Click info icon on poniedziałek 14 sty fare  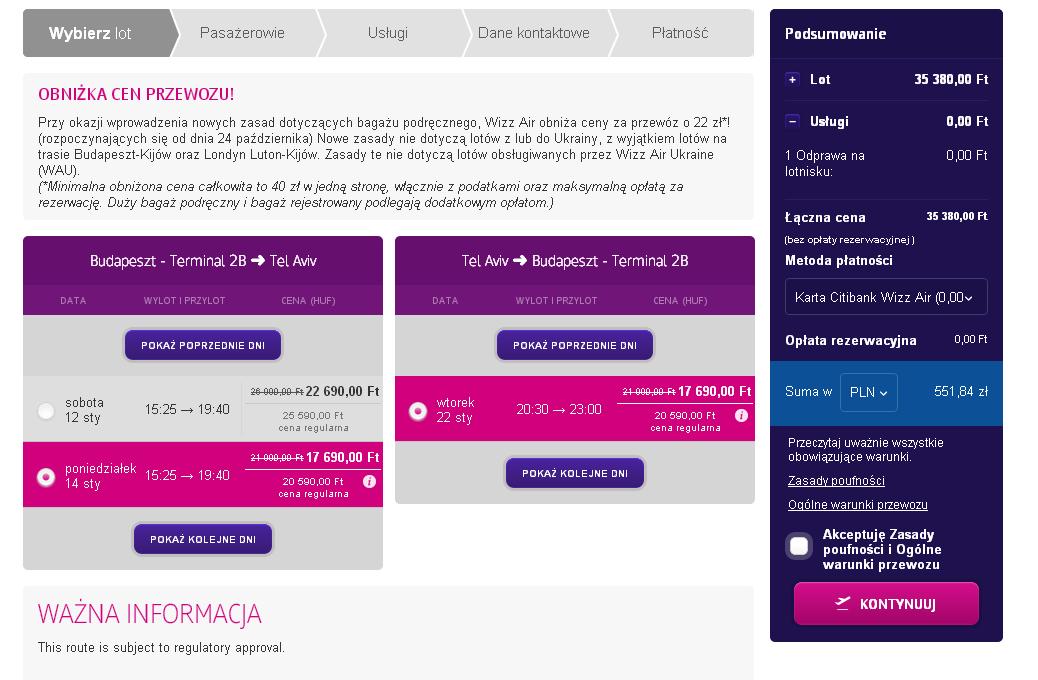click(x=369, y=481)
